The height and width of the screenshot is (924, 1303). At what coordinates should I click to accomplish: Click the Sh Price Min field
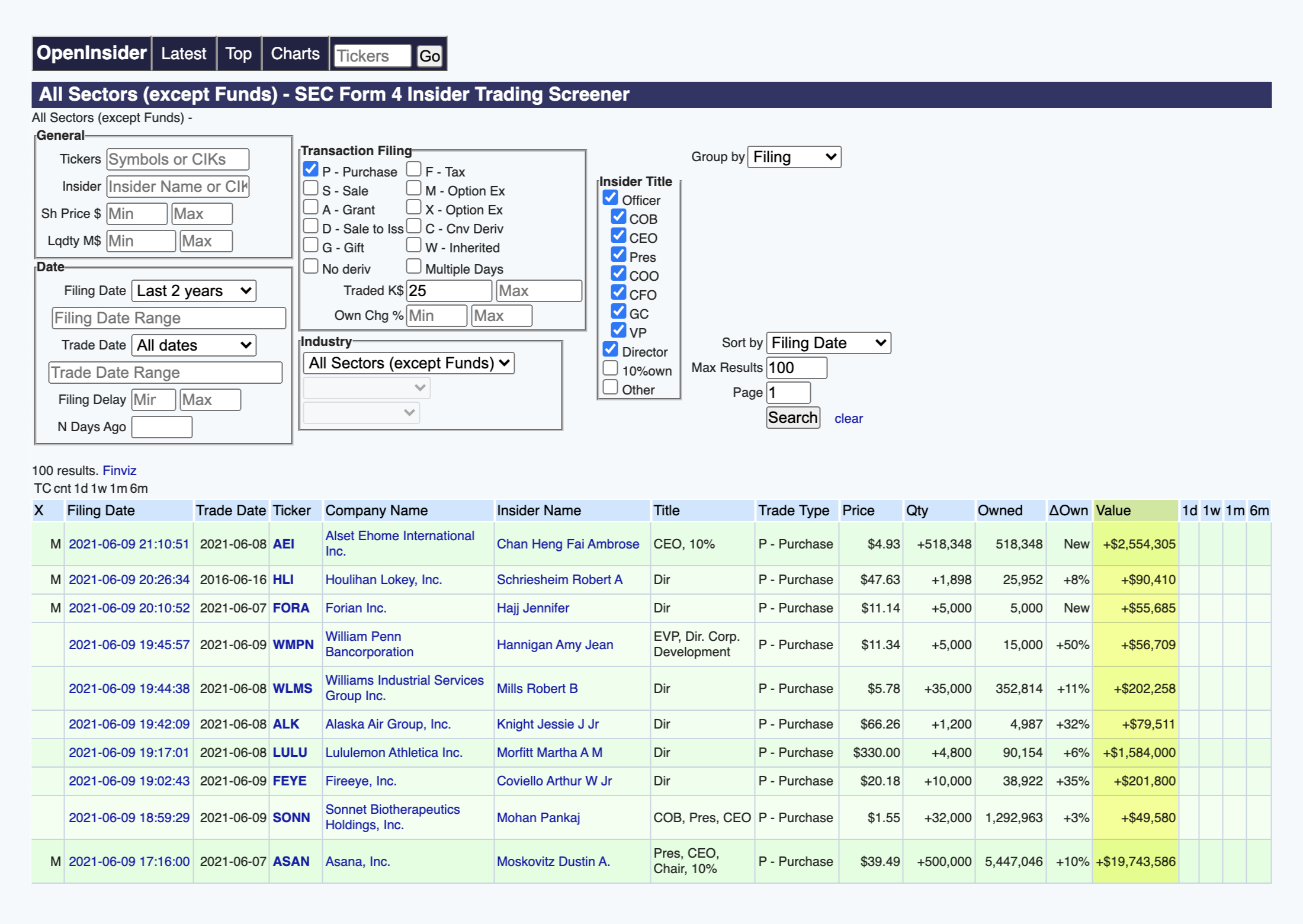tap(137, 214)
